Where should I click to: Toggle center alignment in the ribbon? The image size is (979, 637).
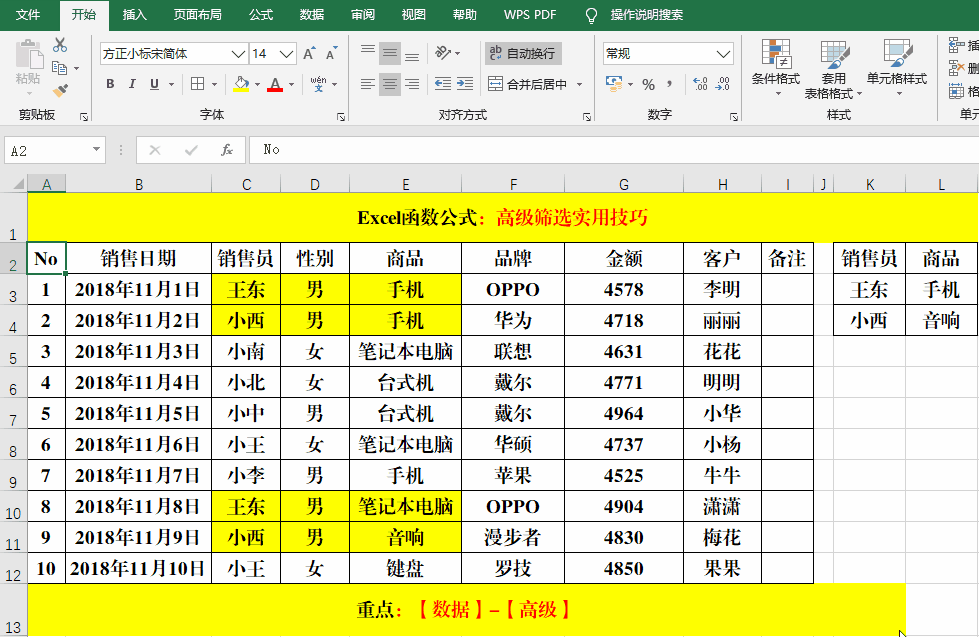tap(389, 85)
